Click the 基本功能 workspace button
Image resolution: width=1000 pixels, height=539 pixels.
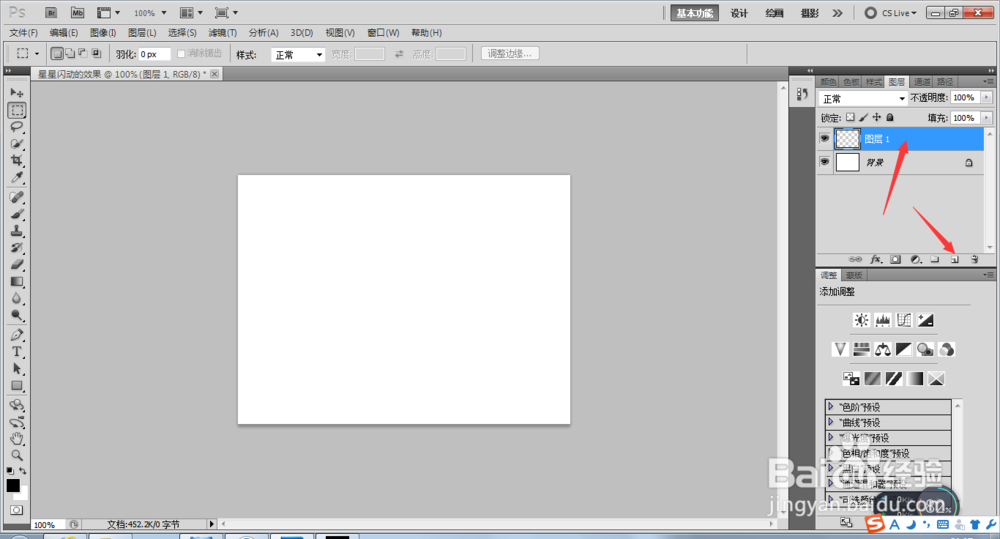click(x=695, y=13)
